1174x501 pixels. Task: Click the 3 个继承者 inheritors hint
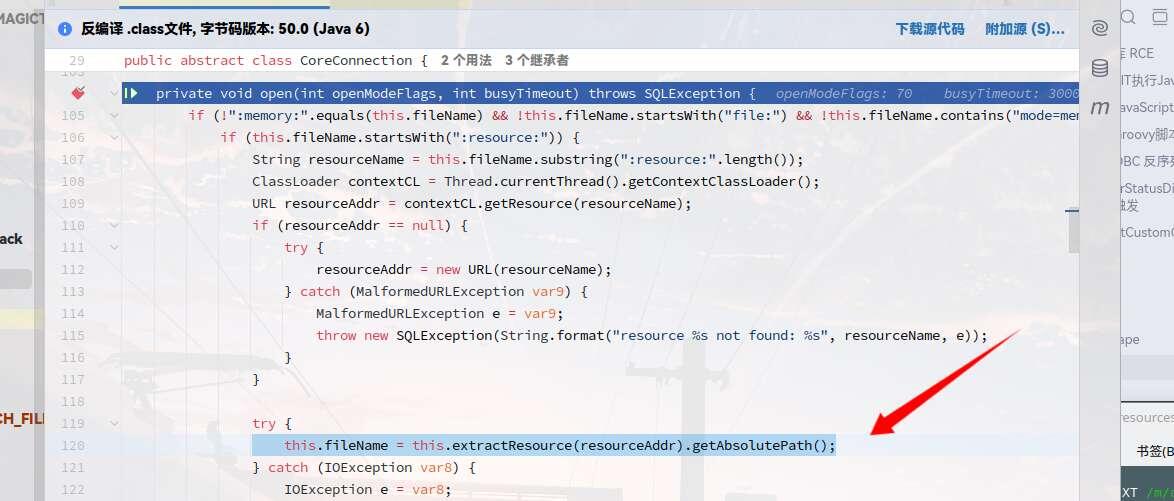point(537,60)
